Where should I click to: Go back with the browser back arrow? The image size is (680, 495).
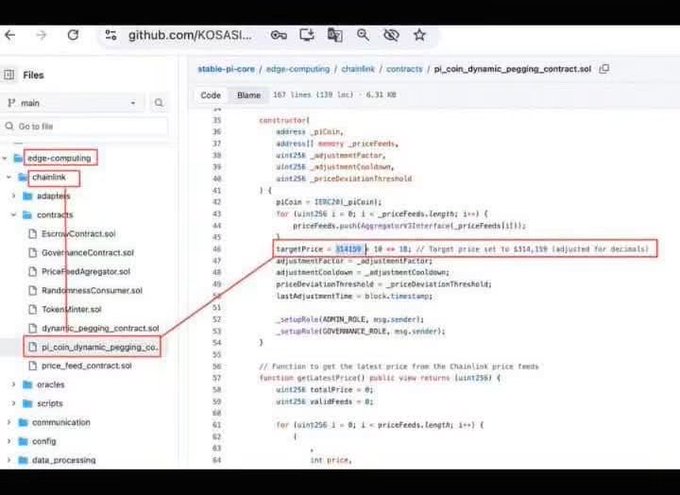10,35
